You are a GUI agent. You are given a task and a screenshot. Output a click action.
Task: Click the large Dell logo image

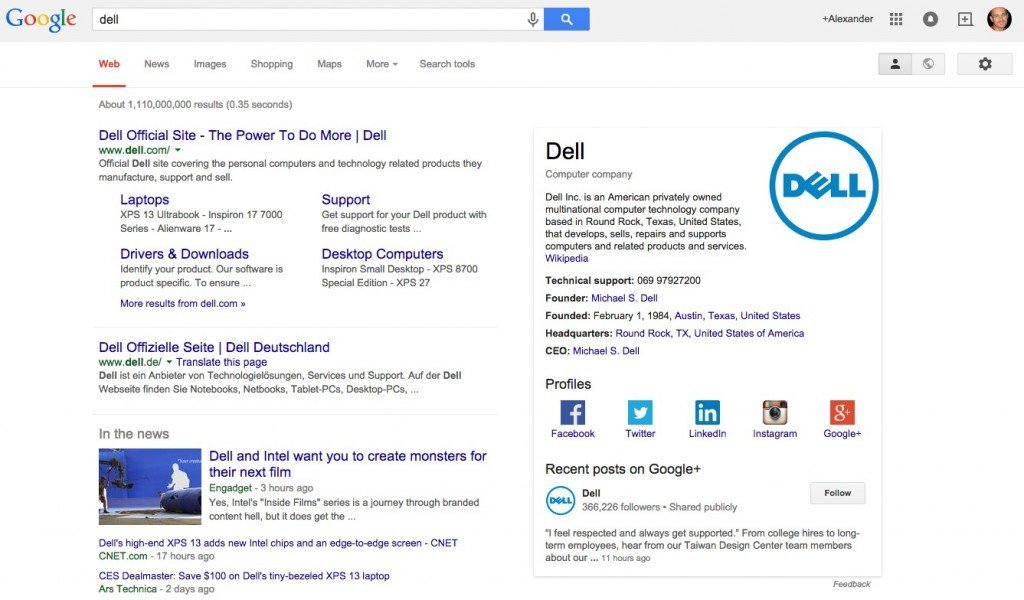824,186
